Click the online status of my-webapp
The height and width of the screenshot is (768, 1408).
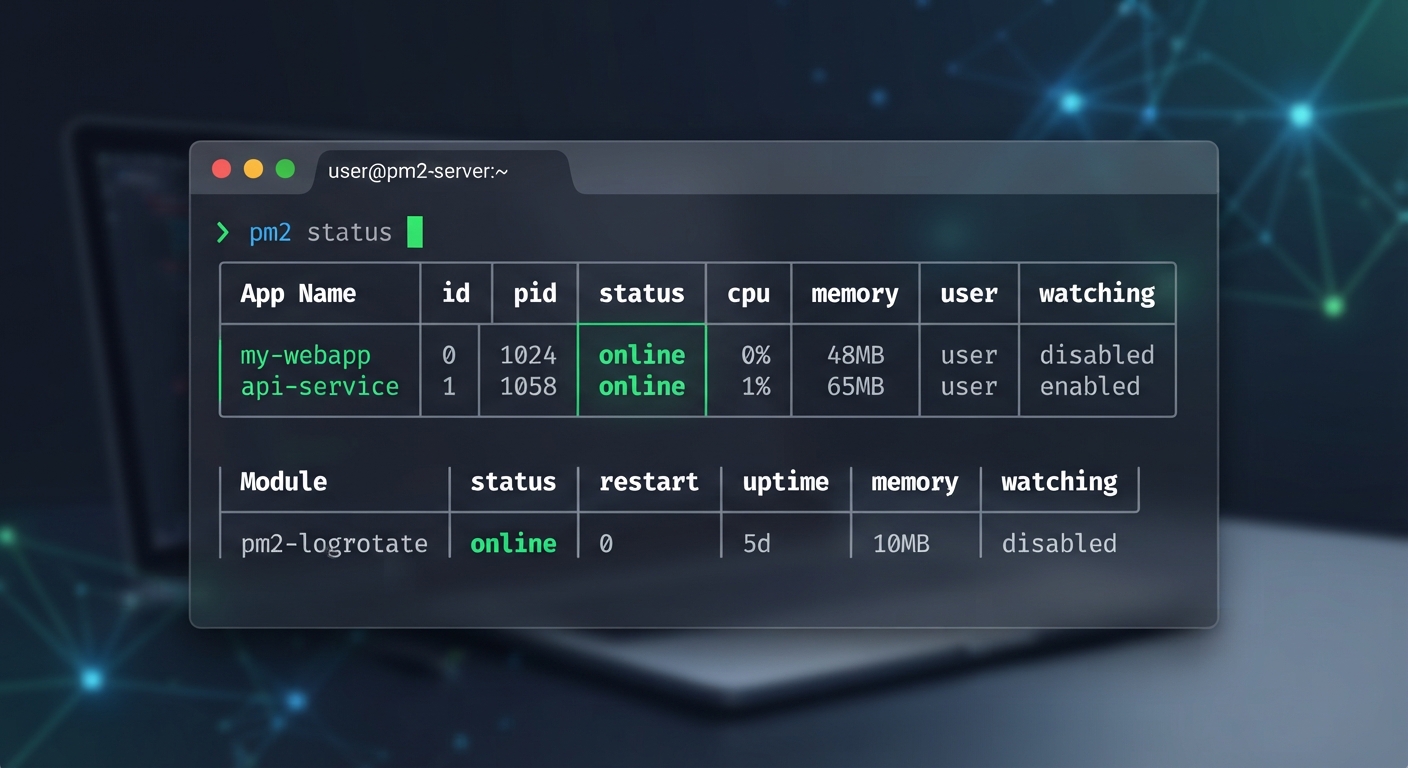(642, 355)
